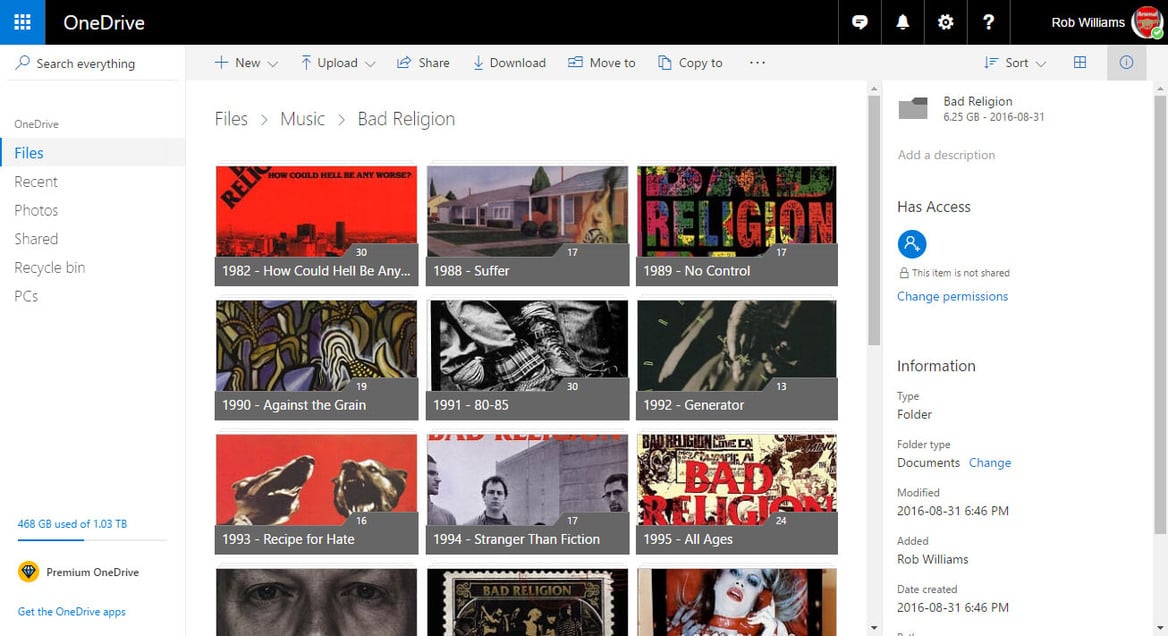
Task: Select Files in the sidebar
Action: pyautogui.click(x=92, y=152)
